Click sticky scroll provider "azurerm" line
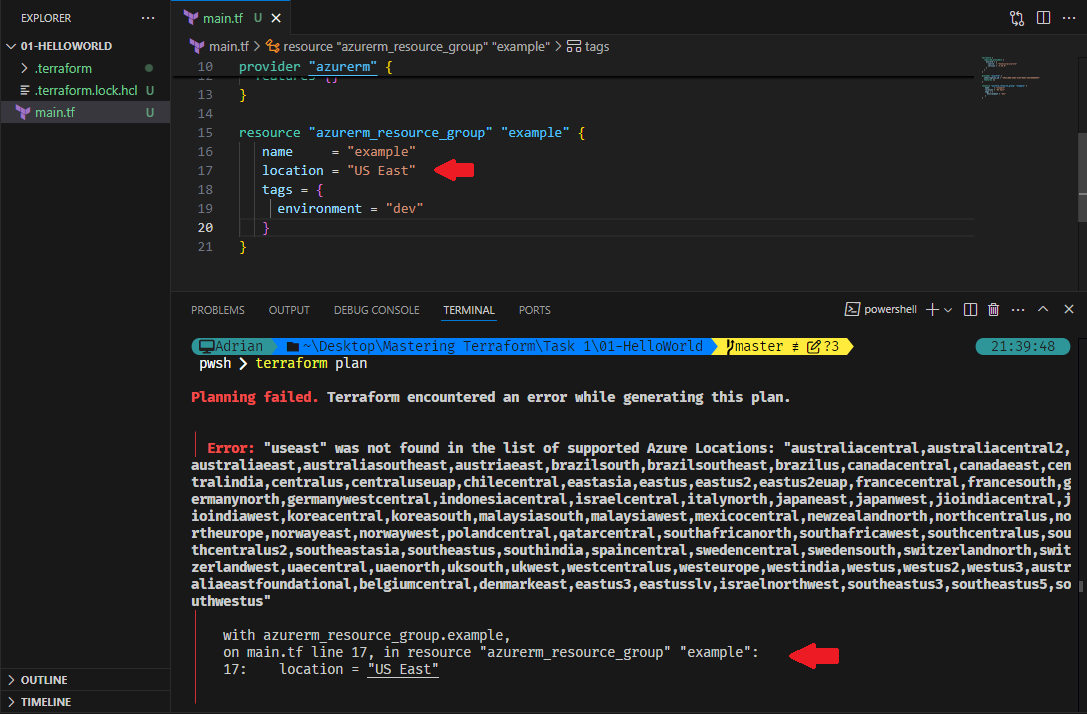The width and height of the screenshot is (1087, 714). point(315,67)
